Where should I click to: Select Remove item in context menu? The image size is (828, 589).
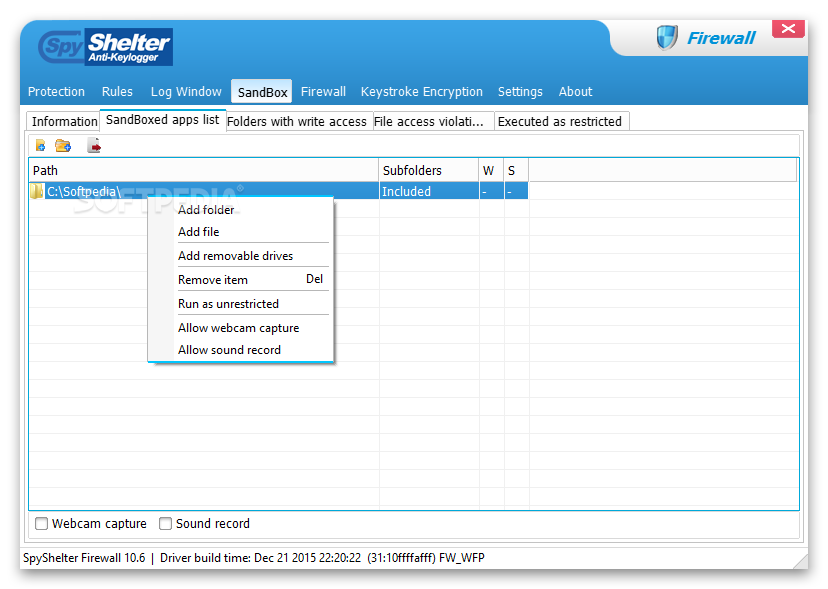(241, 279)
